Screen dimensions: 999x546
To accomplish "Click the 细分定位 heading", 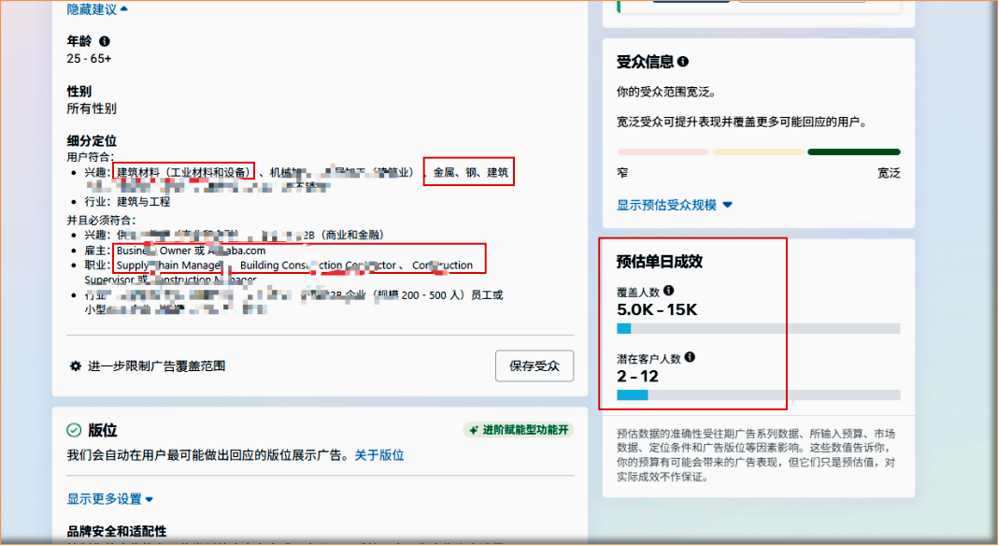I will [92, 141].
